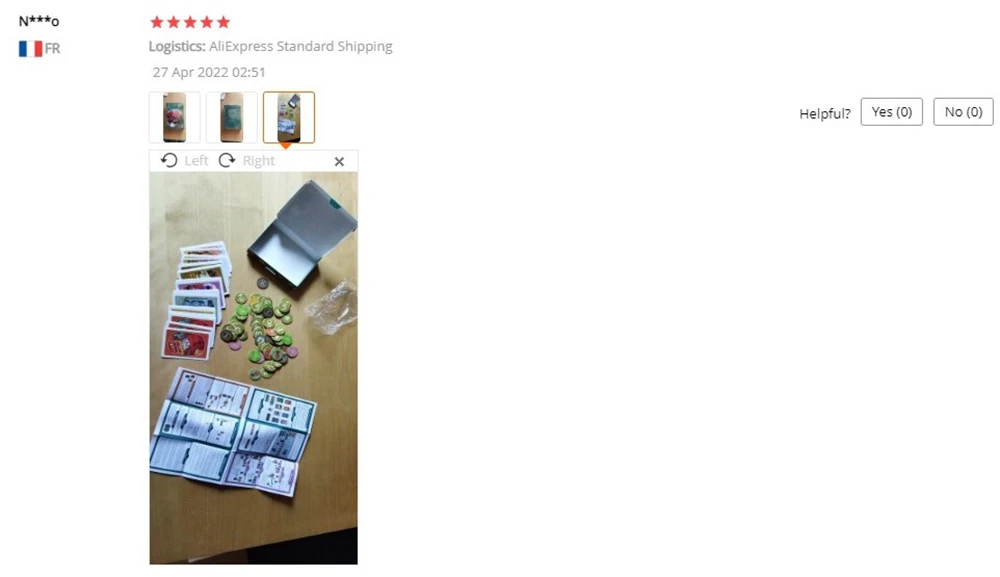The width and height of the screenshot is (1000, 577).
Task: Click the orange pointer under the selected thumbnail
Action: tap(286, 147)
